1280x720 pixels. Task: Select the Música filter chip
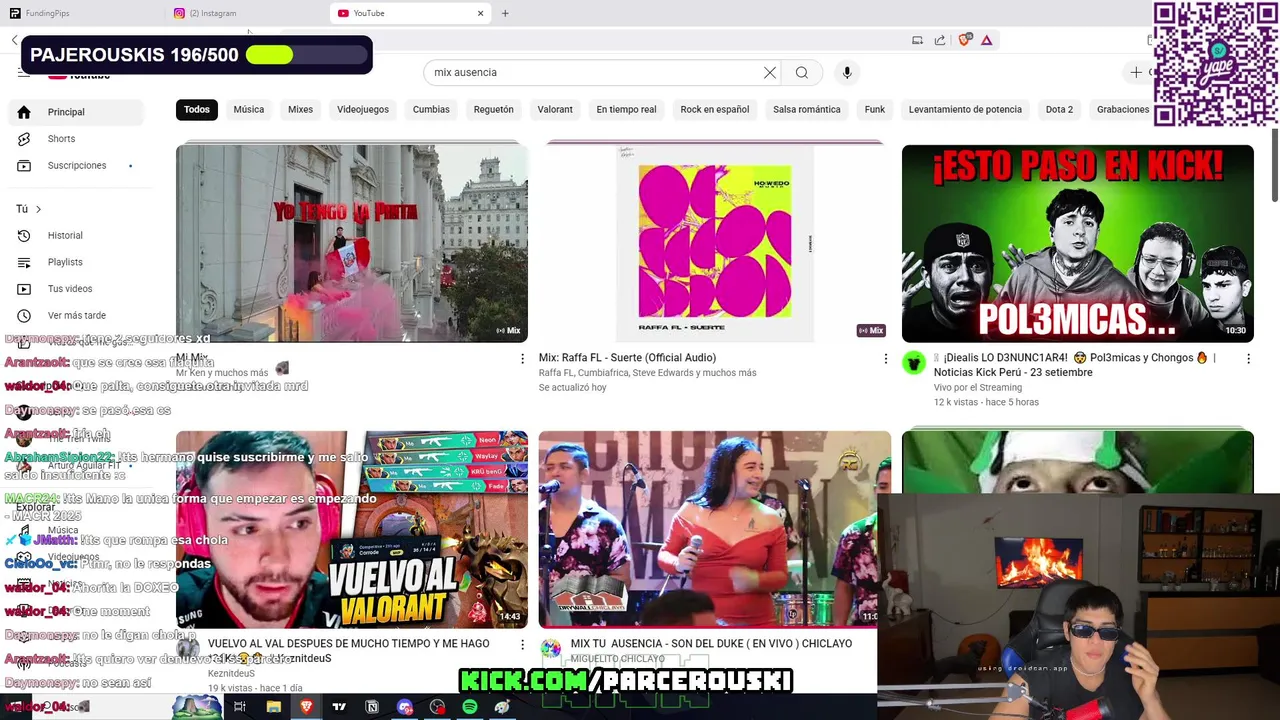point(249,109)
